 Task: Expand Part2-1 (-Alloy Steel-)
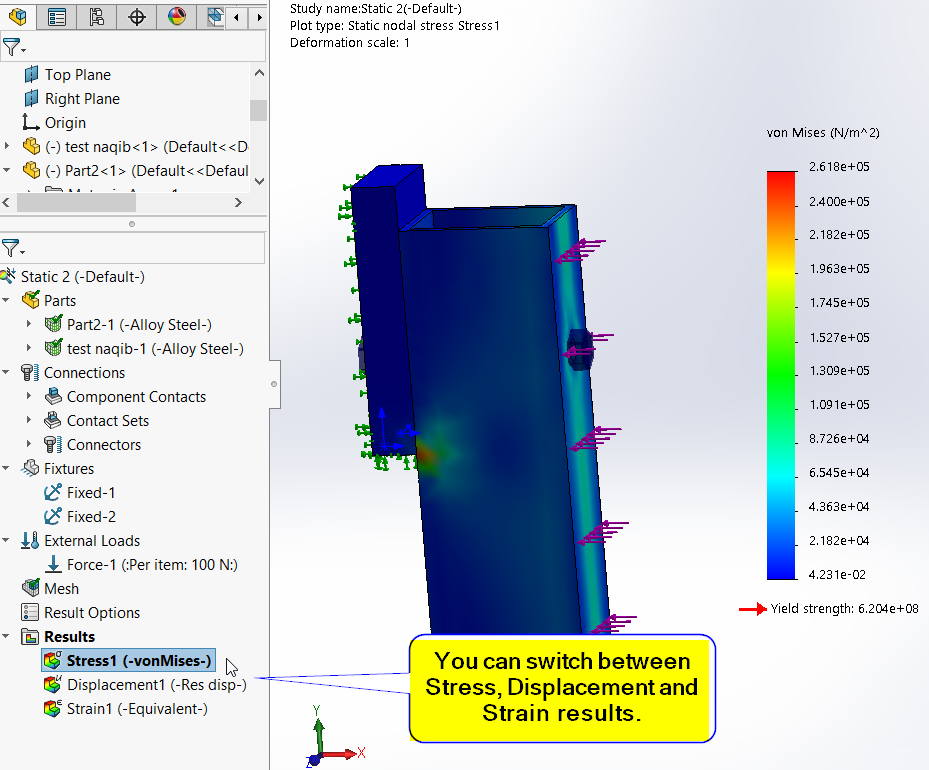(28, 324)
